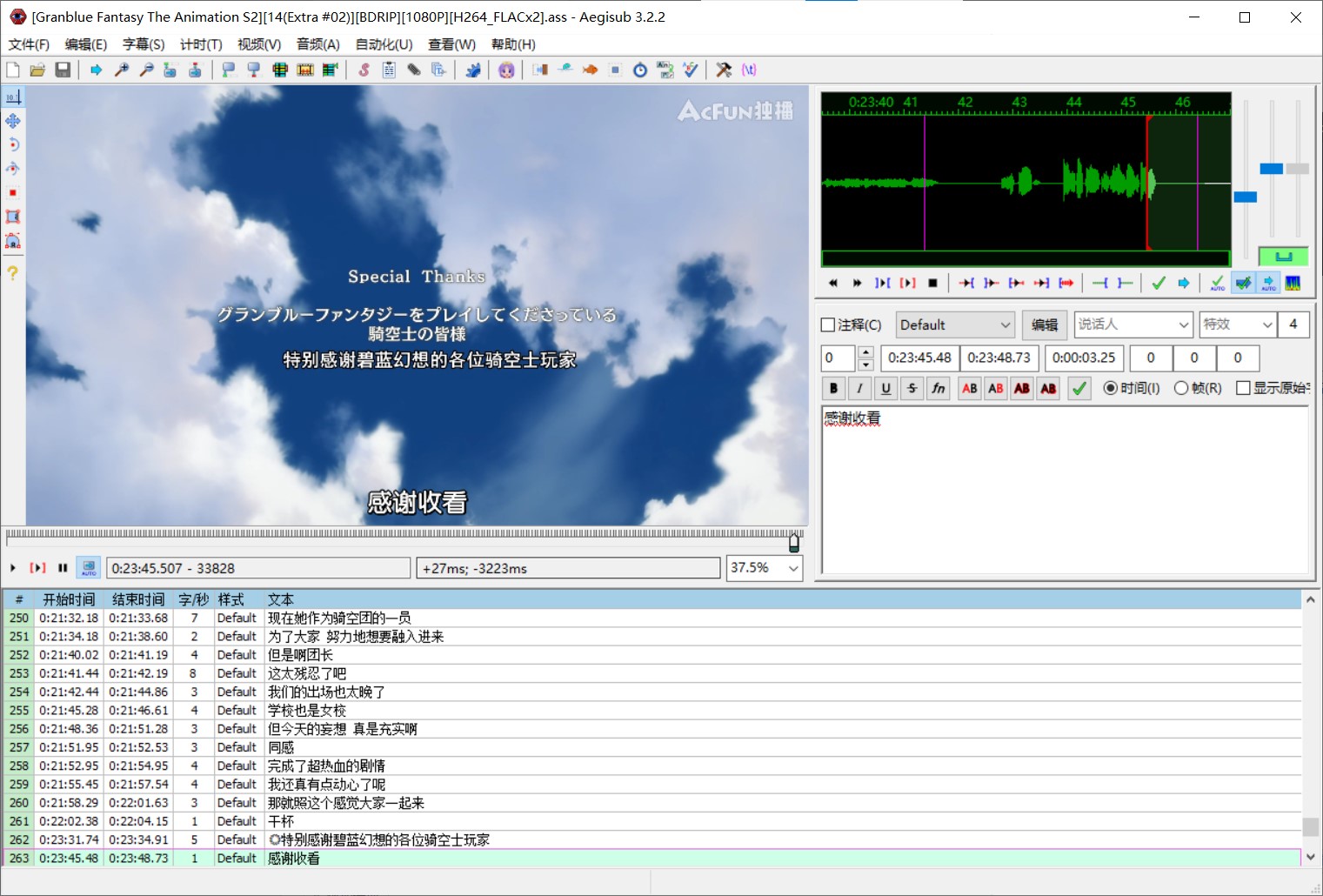Open the 37.5% video zoom dropdown
The image size is (1323, 896).
764,568
